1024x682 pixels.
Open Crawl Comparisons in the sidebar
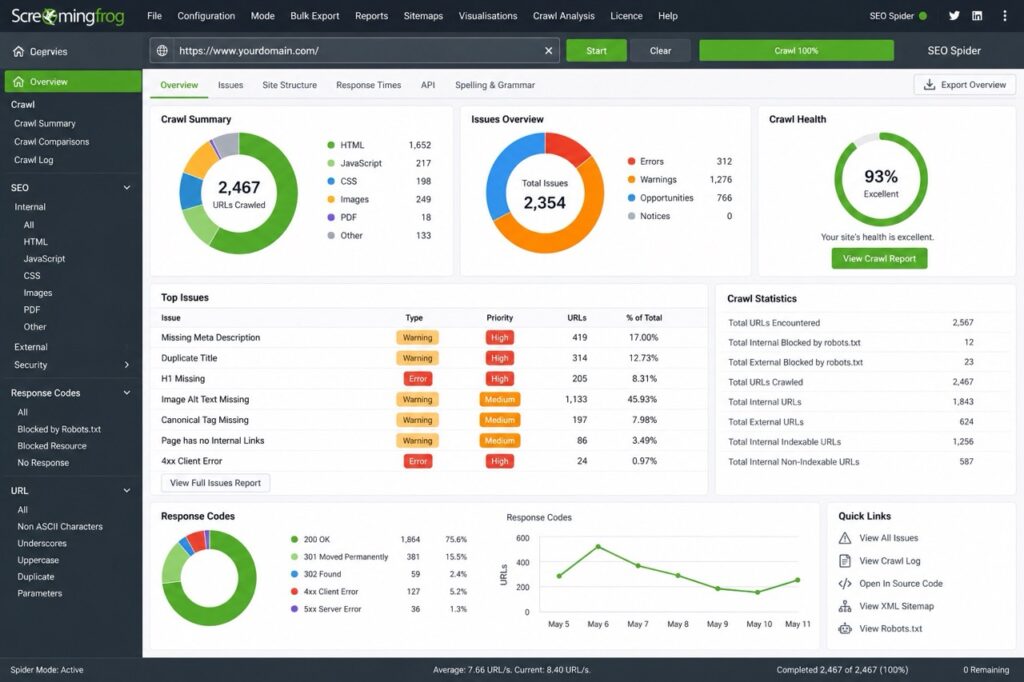coord(52,142)
